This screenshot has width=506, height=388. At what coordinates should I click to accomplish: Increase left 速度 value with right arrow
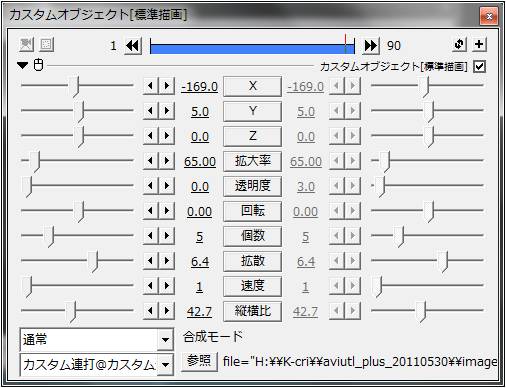[166, 286]
